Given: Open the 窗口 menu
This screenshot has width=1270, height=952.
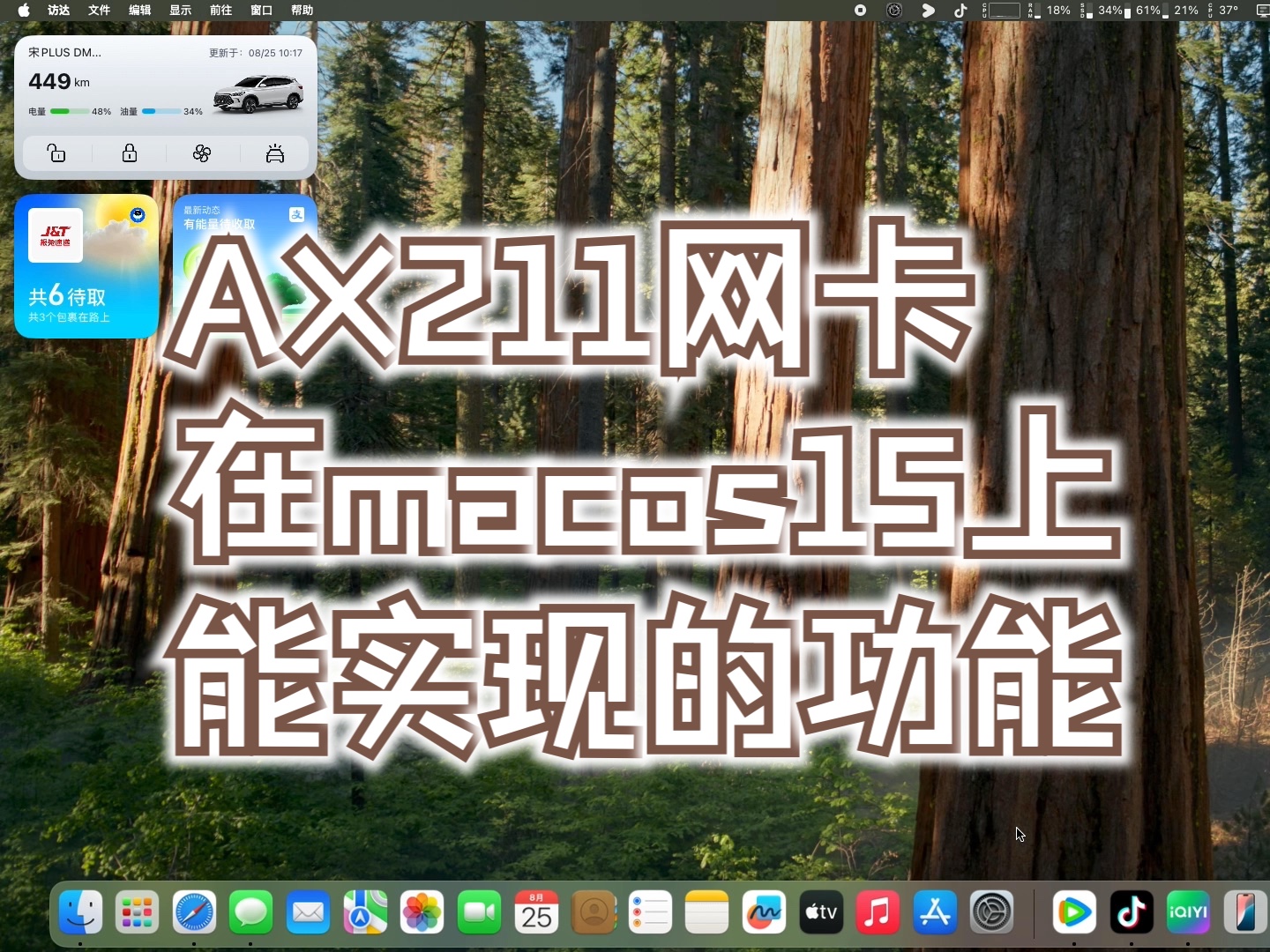Looking at the screenshot, I should 262,11.
